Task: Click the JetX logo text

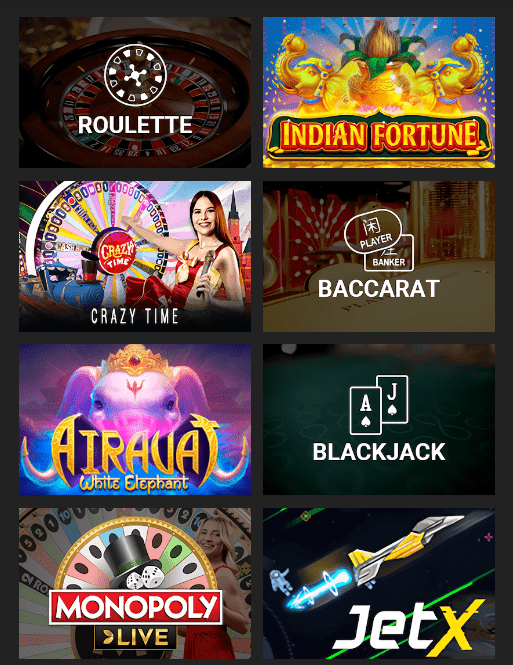Action: (x=409, y=626)
